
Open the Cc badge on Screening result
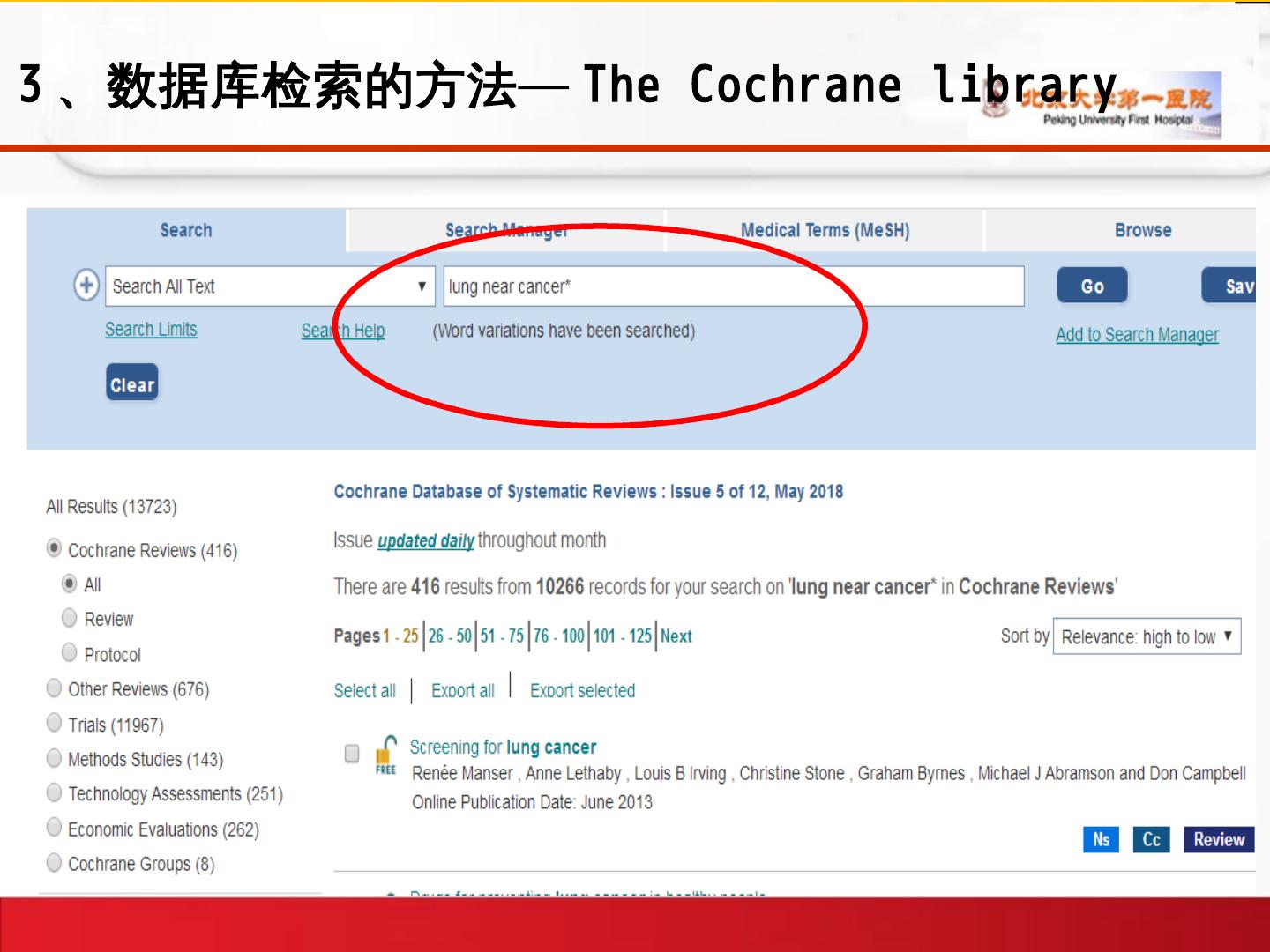(1152, 839)
